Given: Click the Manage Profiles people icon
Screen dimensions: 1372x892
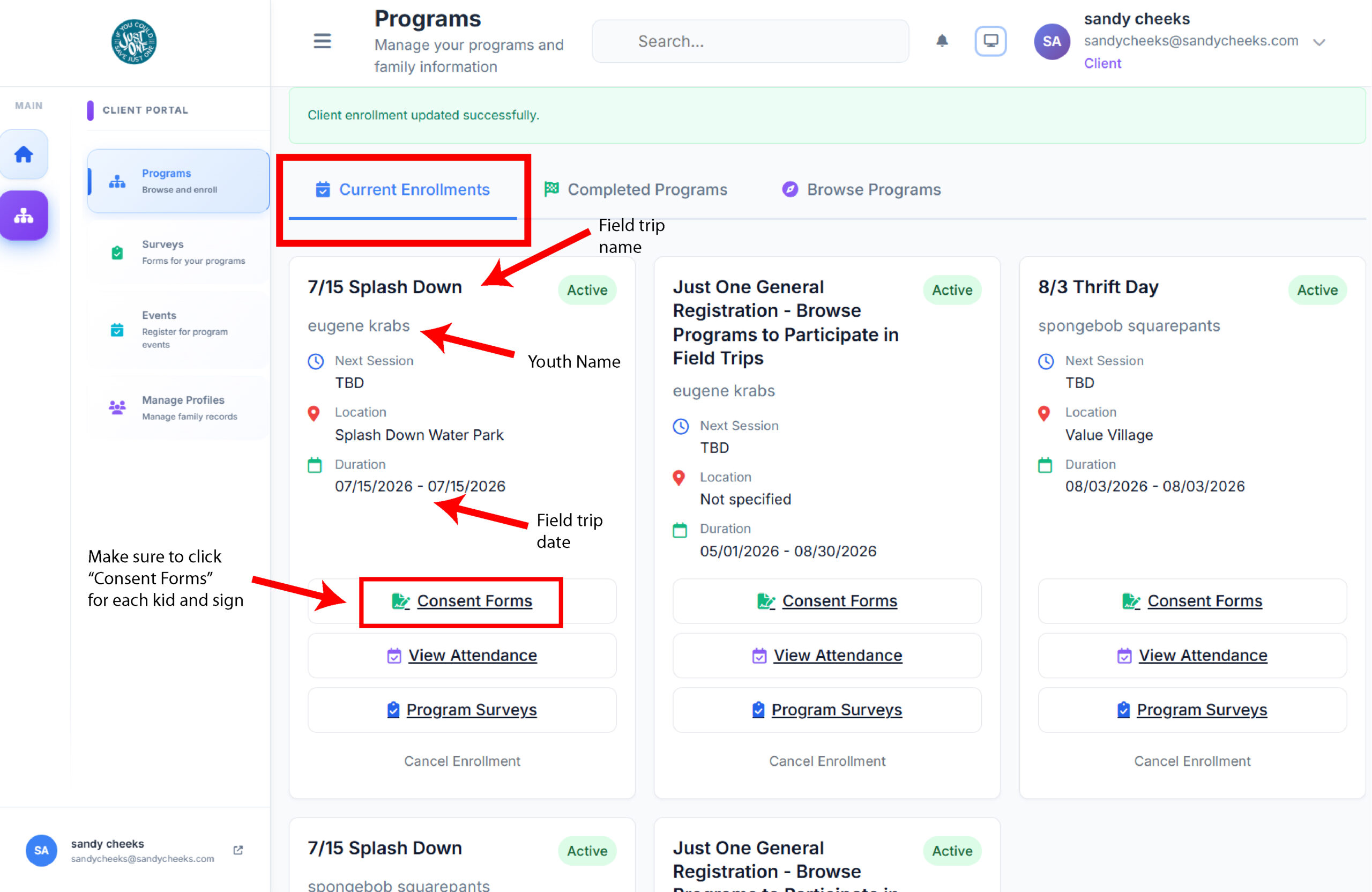Looking at the screenshot, I should [x=117, y=407].
